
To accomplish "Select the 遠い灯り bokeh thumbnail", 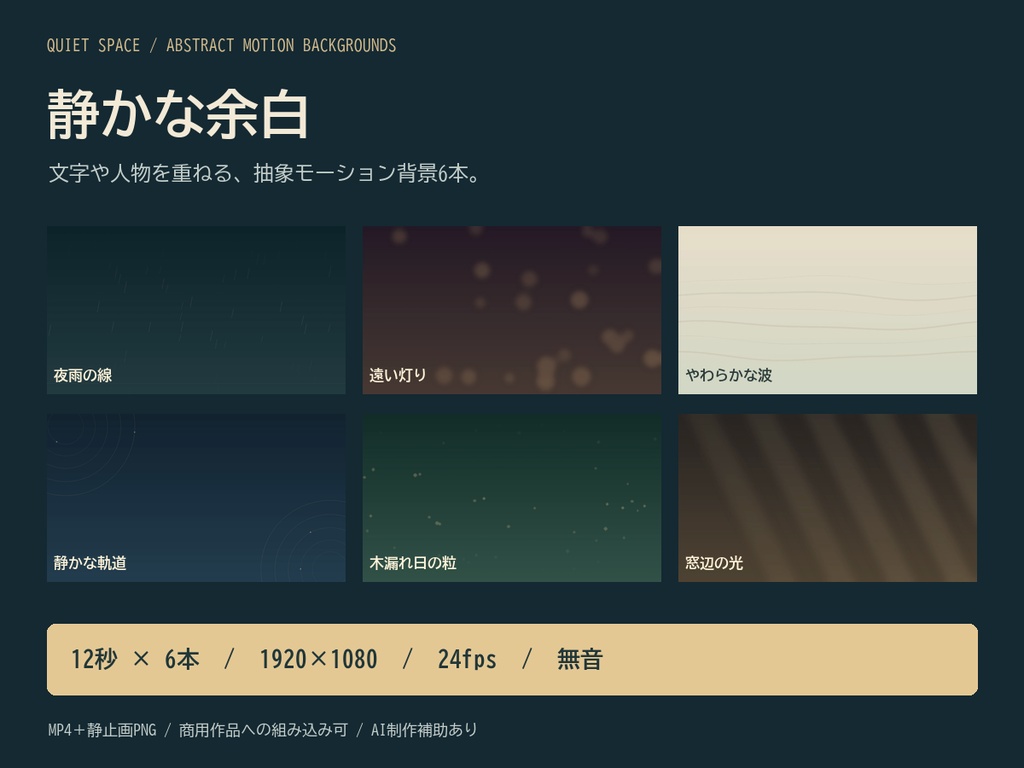I will (x=512, y=310).
